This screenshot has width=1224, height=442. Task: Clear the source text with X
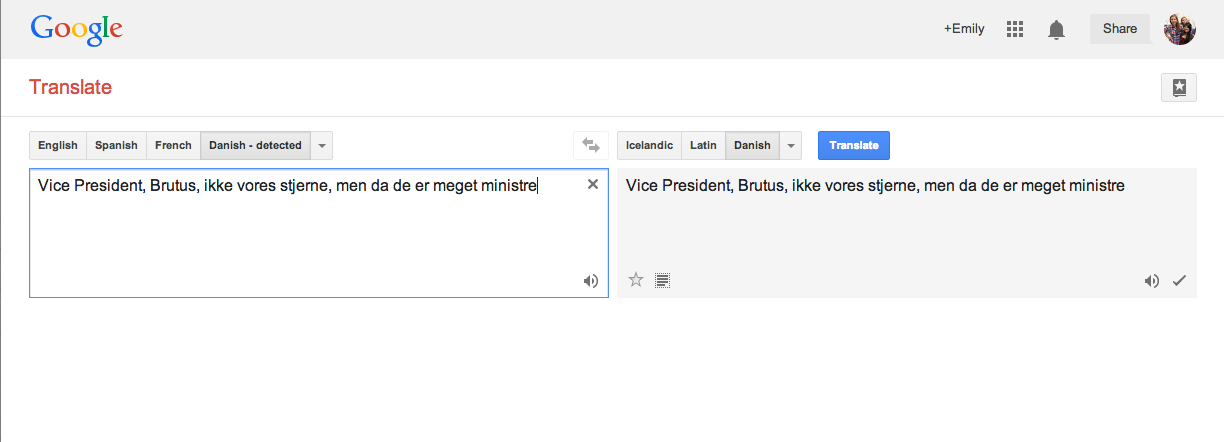(x=592, y=184)
